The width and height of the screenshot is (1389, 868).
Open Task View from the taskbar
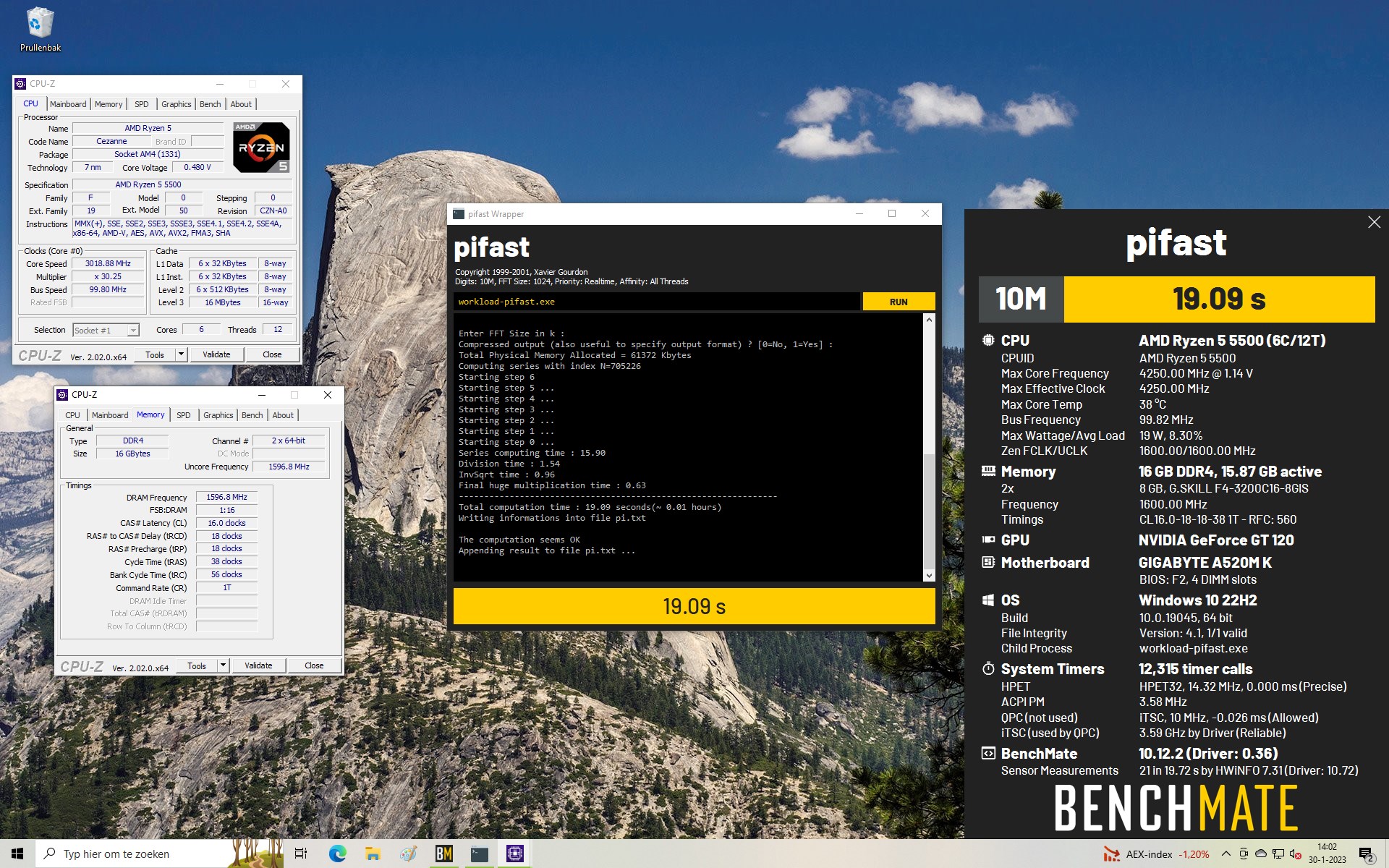coord(301,854)
